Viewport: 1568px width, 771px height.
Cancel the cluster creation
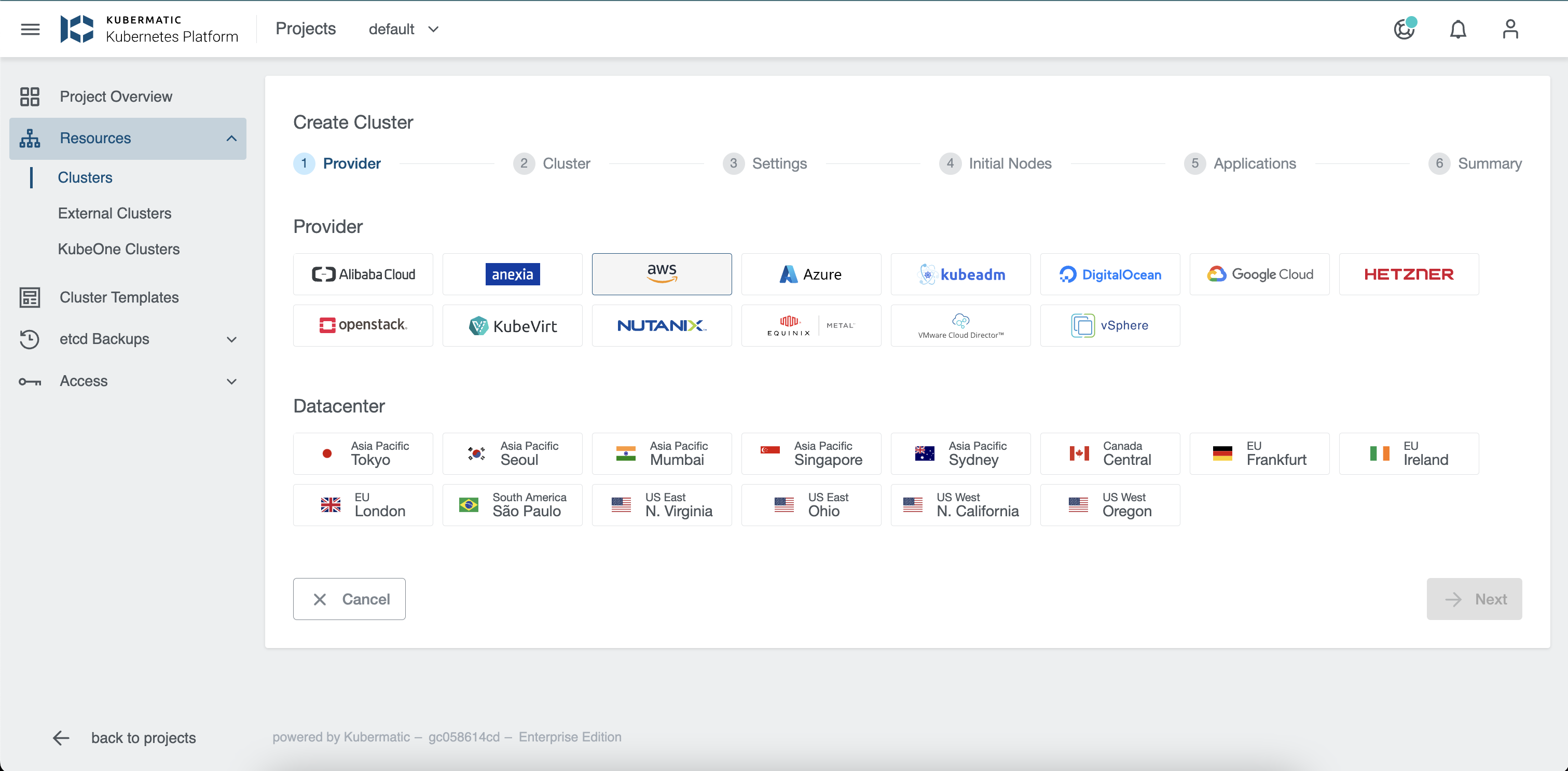pyautogui.click(x=349, y=599)
